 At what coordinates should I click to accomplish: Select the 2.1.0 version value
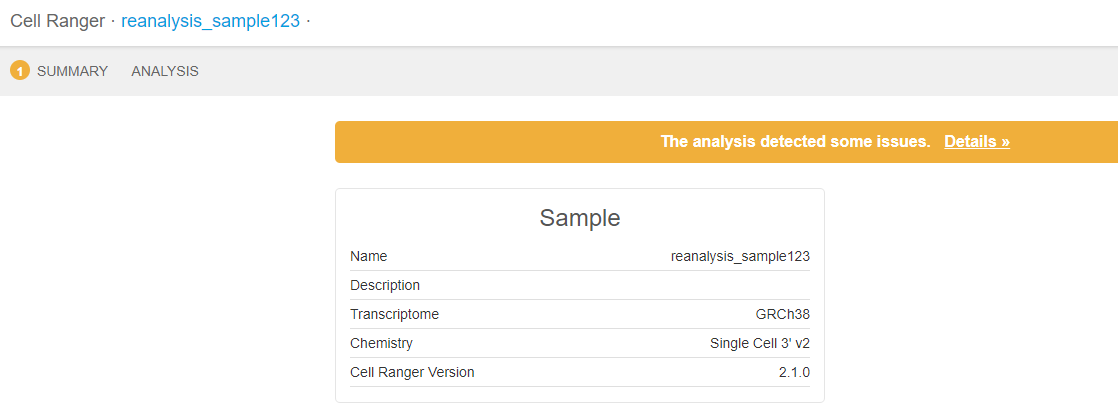pyautogui.click(x=794, y=372)
